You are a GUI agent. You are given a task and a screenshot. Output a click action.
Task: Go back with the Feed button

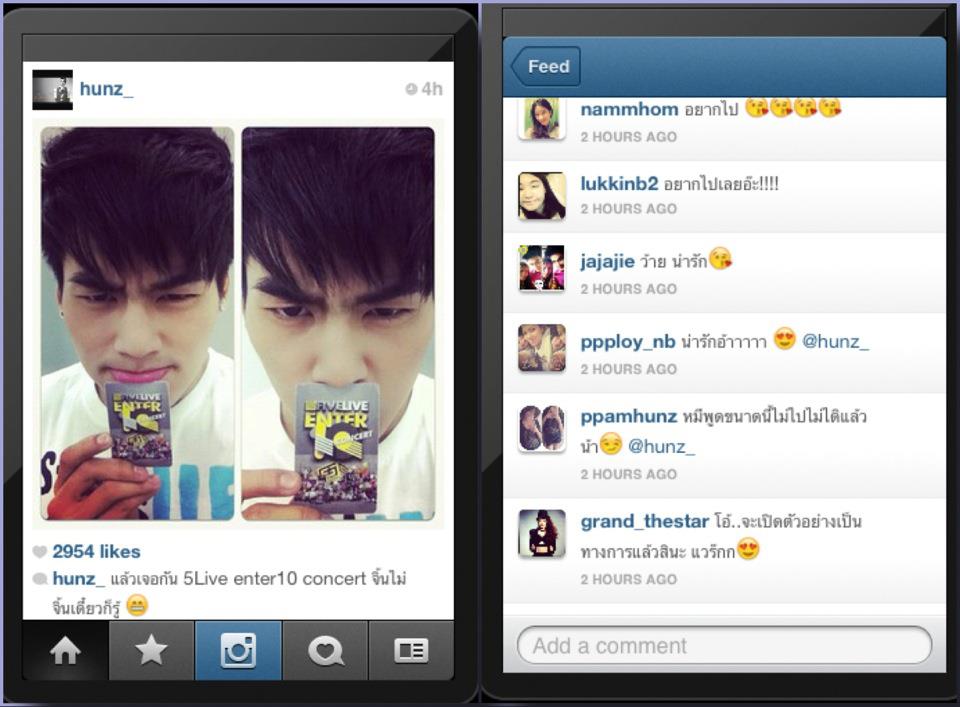pyautogui.click(x=545, y=66)
